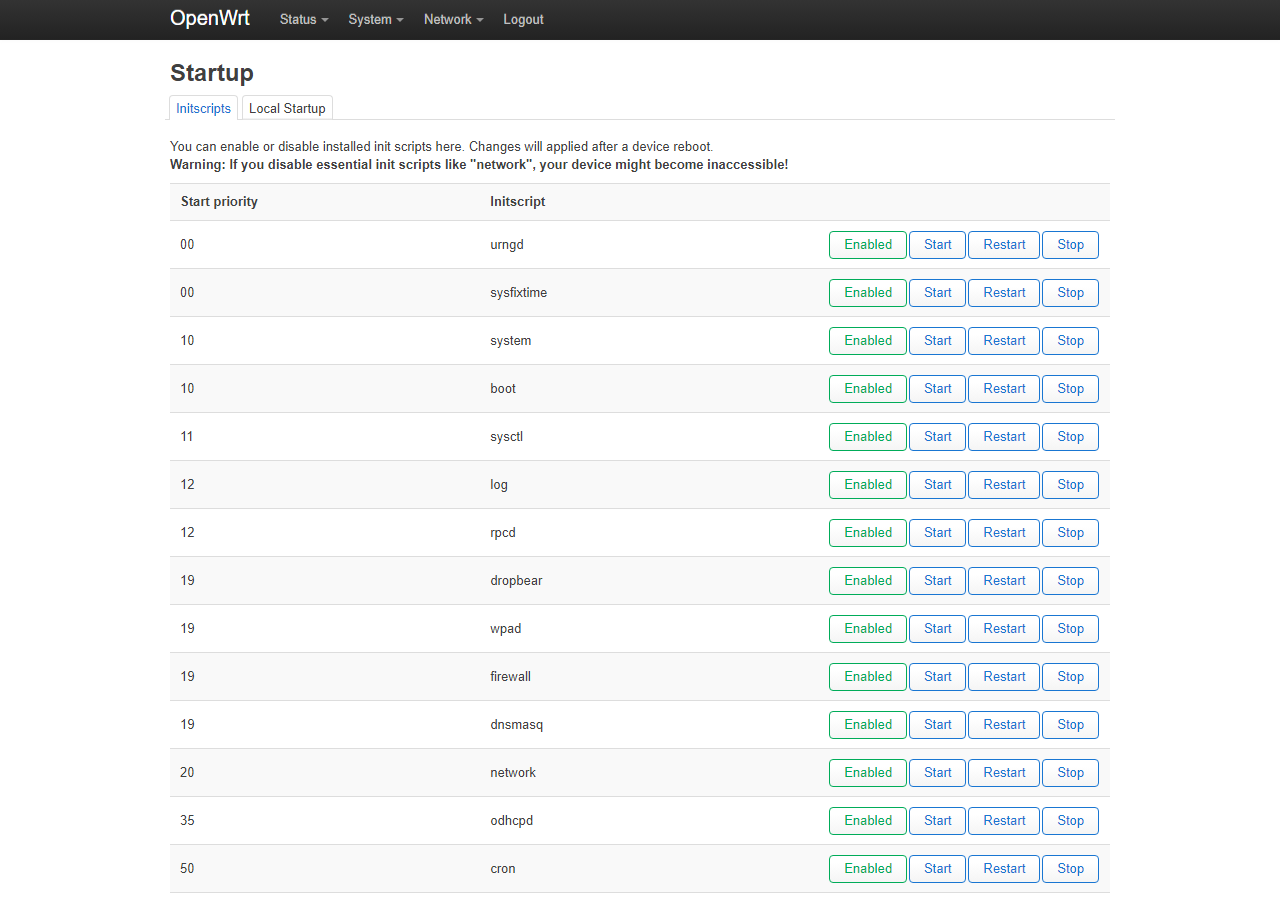
Task: Disable the firewall init script
Action: coord(867,677)
